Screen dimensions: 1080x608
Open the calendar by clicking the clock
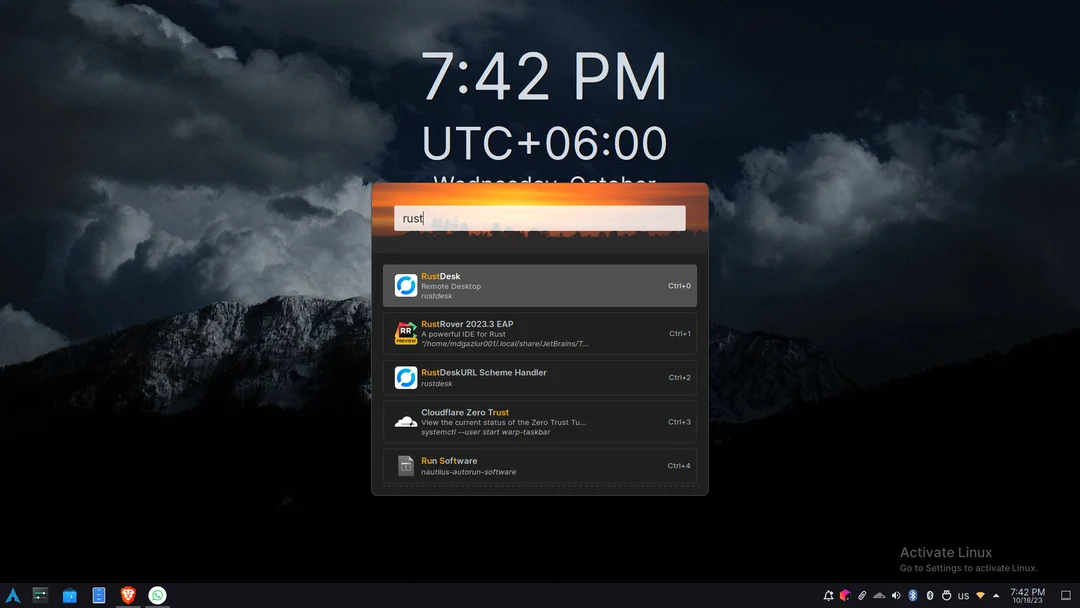point(1030,595)
